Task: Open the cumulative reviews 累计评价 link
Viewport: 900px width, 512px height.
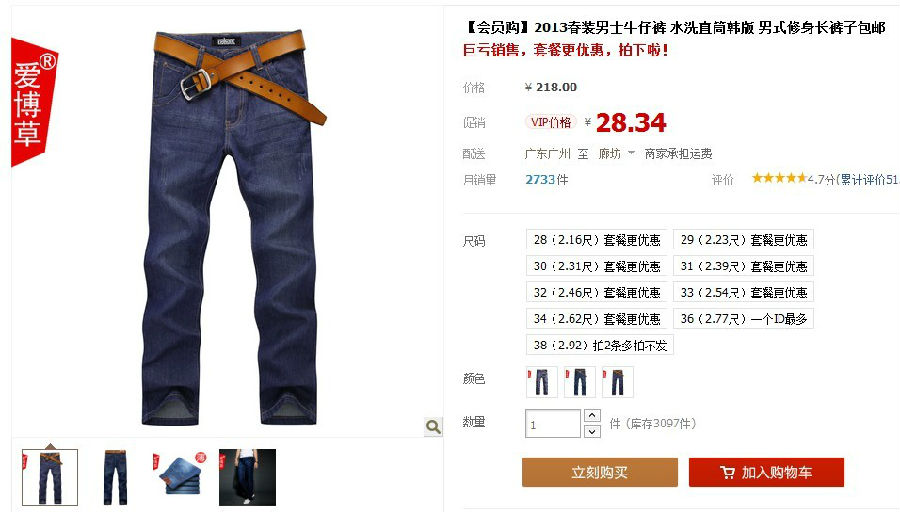Action: click(868, 180)
